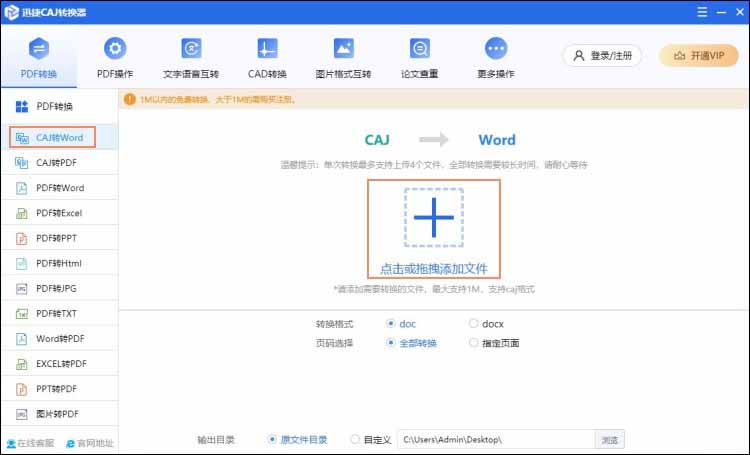
Task: Click the 更多操作 three-dots icon
Action: click(495, 50)
